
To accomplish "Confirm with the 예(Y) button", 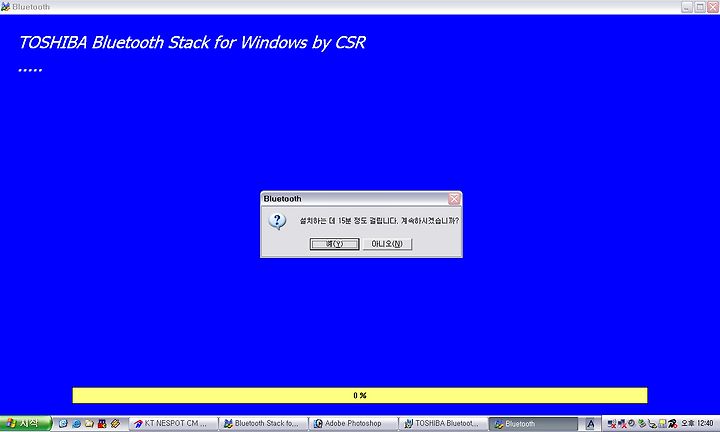I will tap(334, 244).
